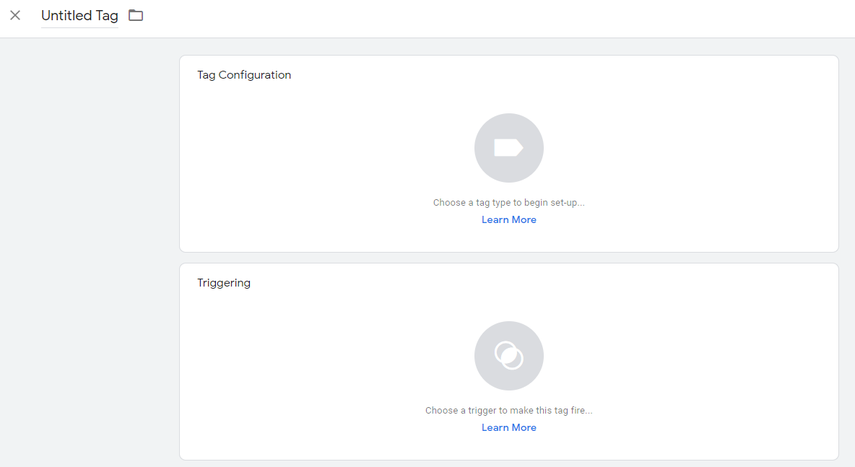This screenshot has width=855, height=467.
Task: Open the folder icon beside the tag name
Action: (136, 15)
